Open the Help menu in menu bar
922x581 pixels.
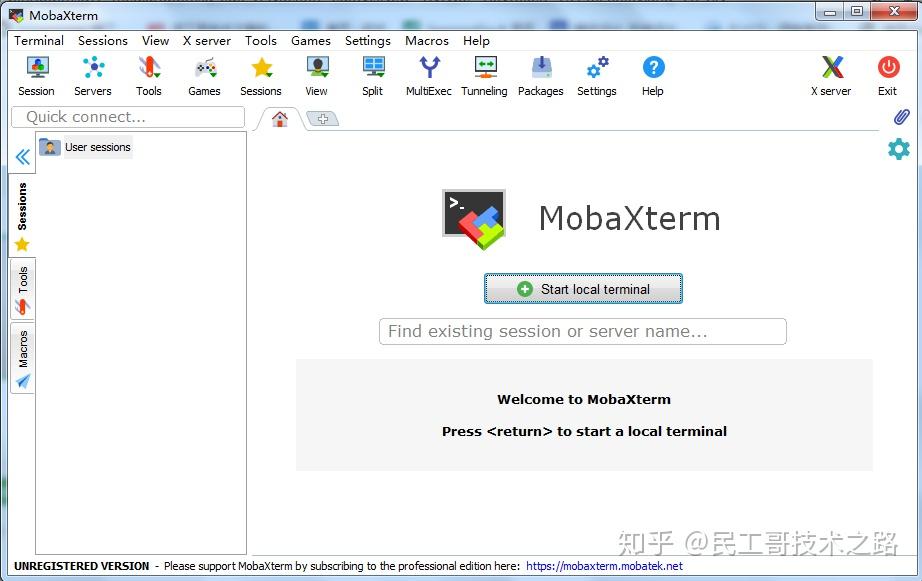(x=476, y=41)
